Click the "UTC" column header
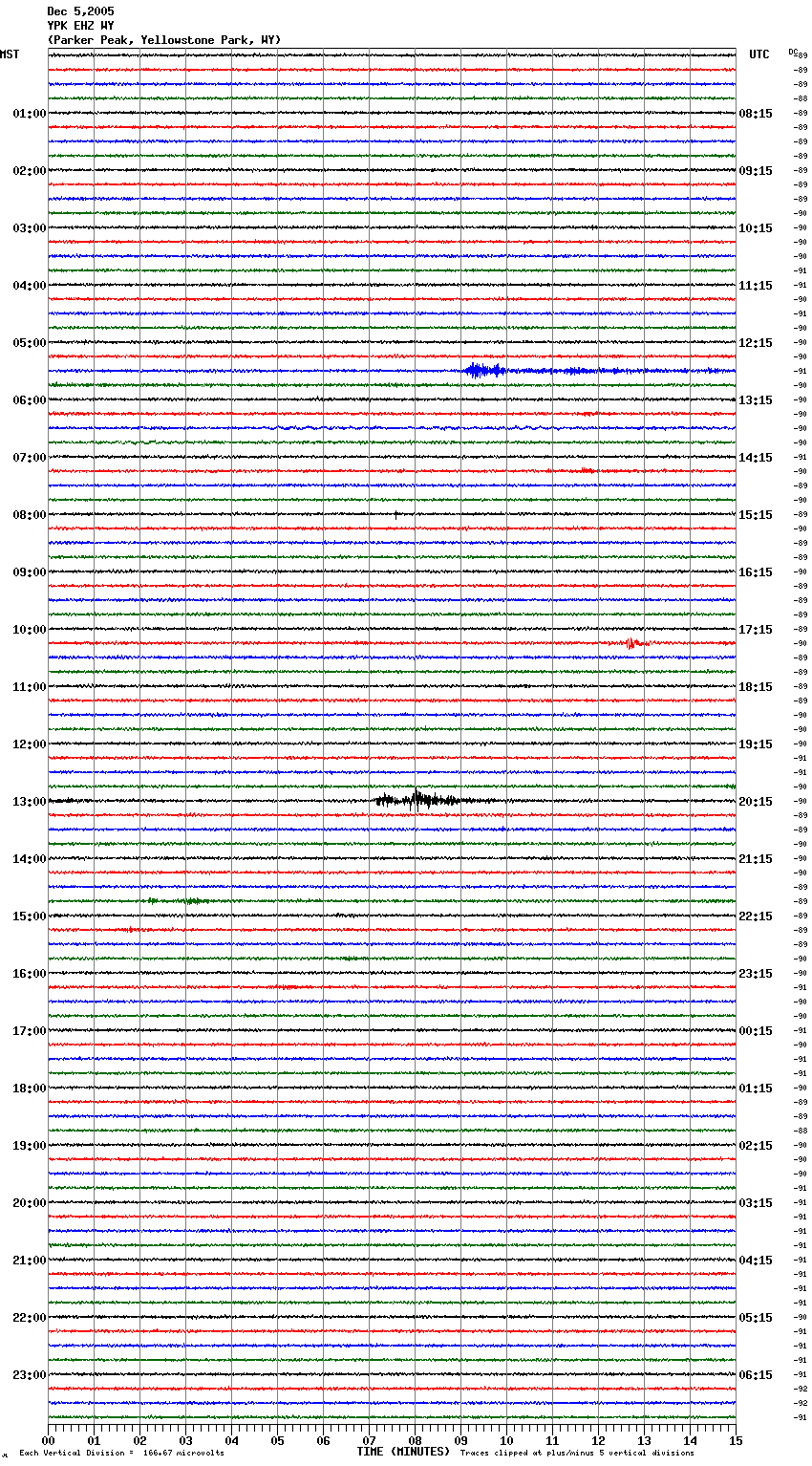This screenshot has height=1466, width=812. [759, 54]
